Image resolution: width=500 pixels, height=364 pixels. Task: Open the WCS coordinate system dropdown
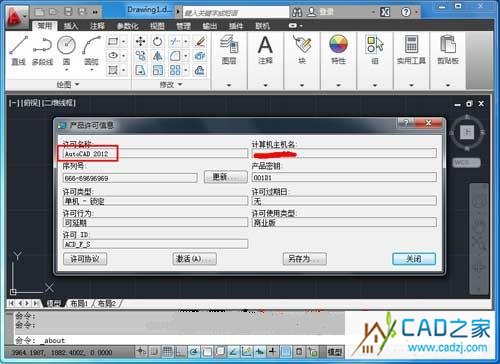(x=467, y=163)
